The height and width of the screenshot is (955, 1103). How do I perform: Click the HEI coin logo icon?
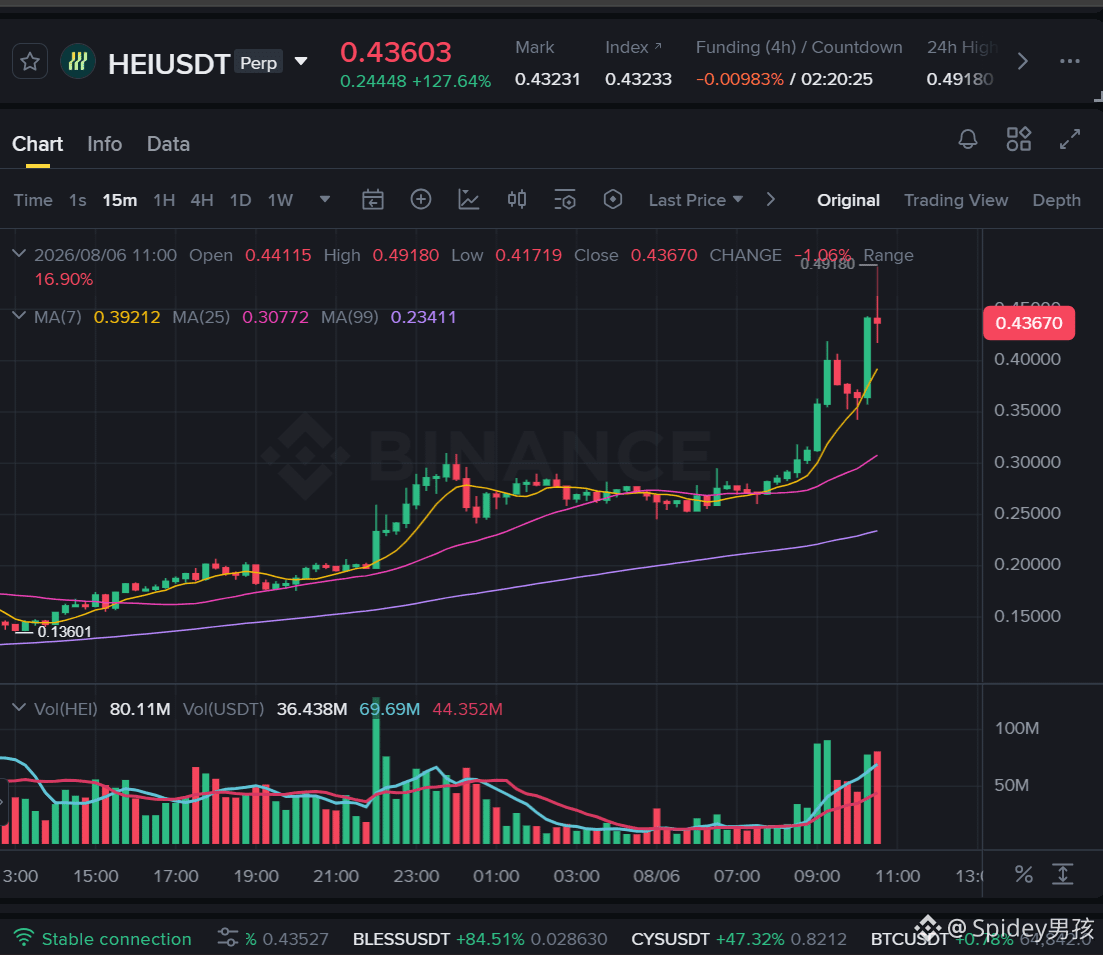pyautogui.click(x=78, y=62)
